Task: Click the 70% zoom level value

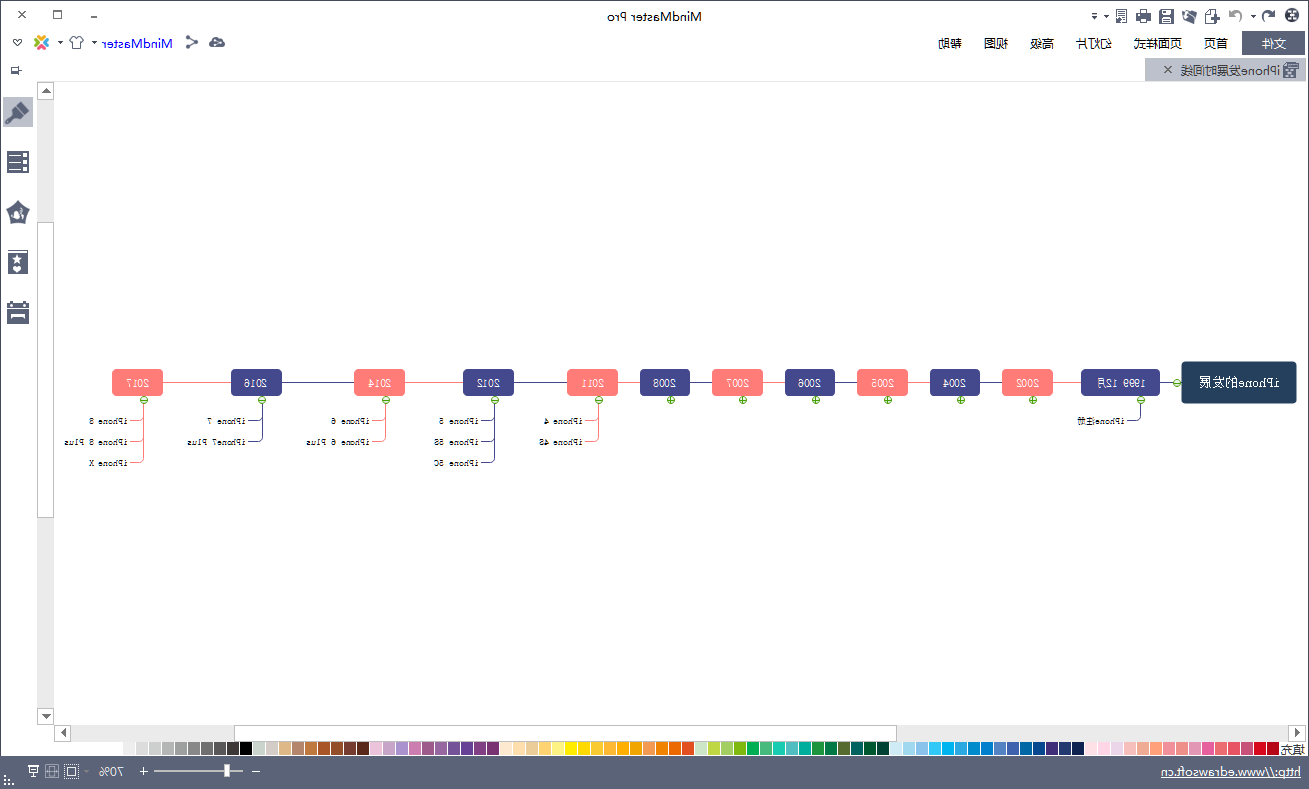Action: pyautogui.click(x=111, y=771)
